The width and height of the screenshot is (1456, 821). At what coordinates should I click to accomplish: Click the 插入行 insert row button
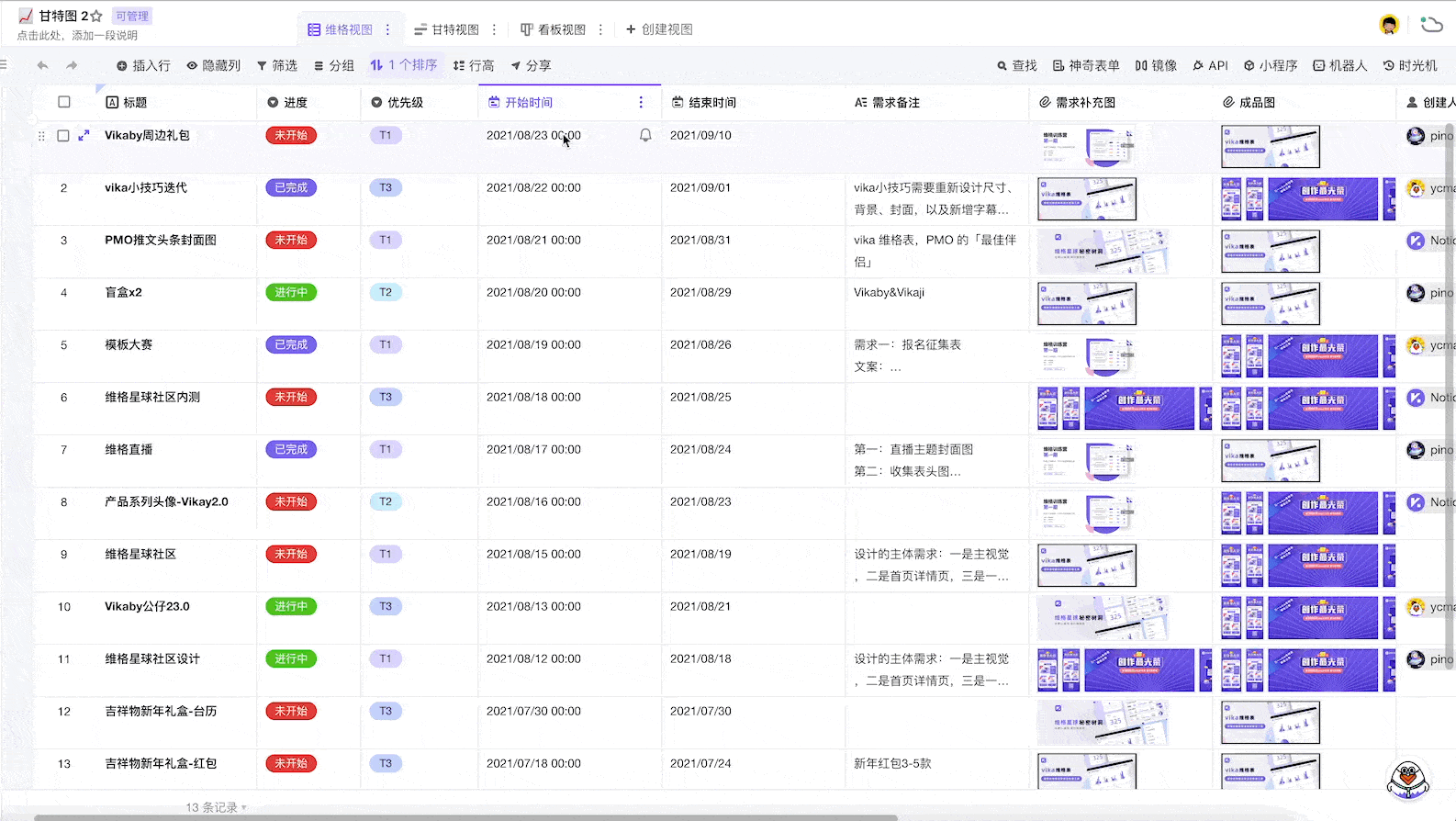[x=143, y=65]
